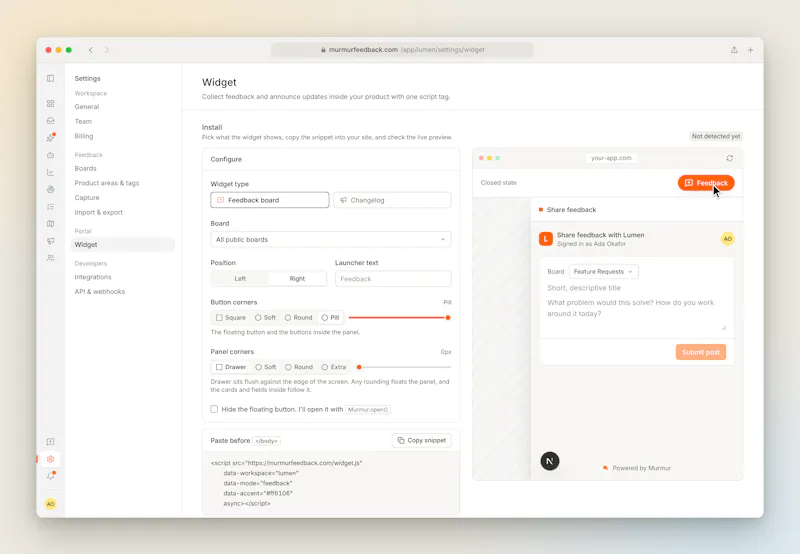This screenshot has height=554, width=800.
Task: Toggle the sidebar collapse icon in the left rail
Action: pos(51,78)
